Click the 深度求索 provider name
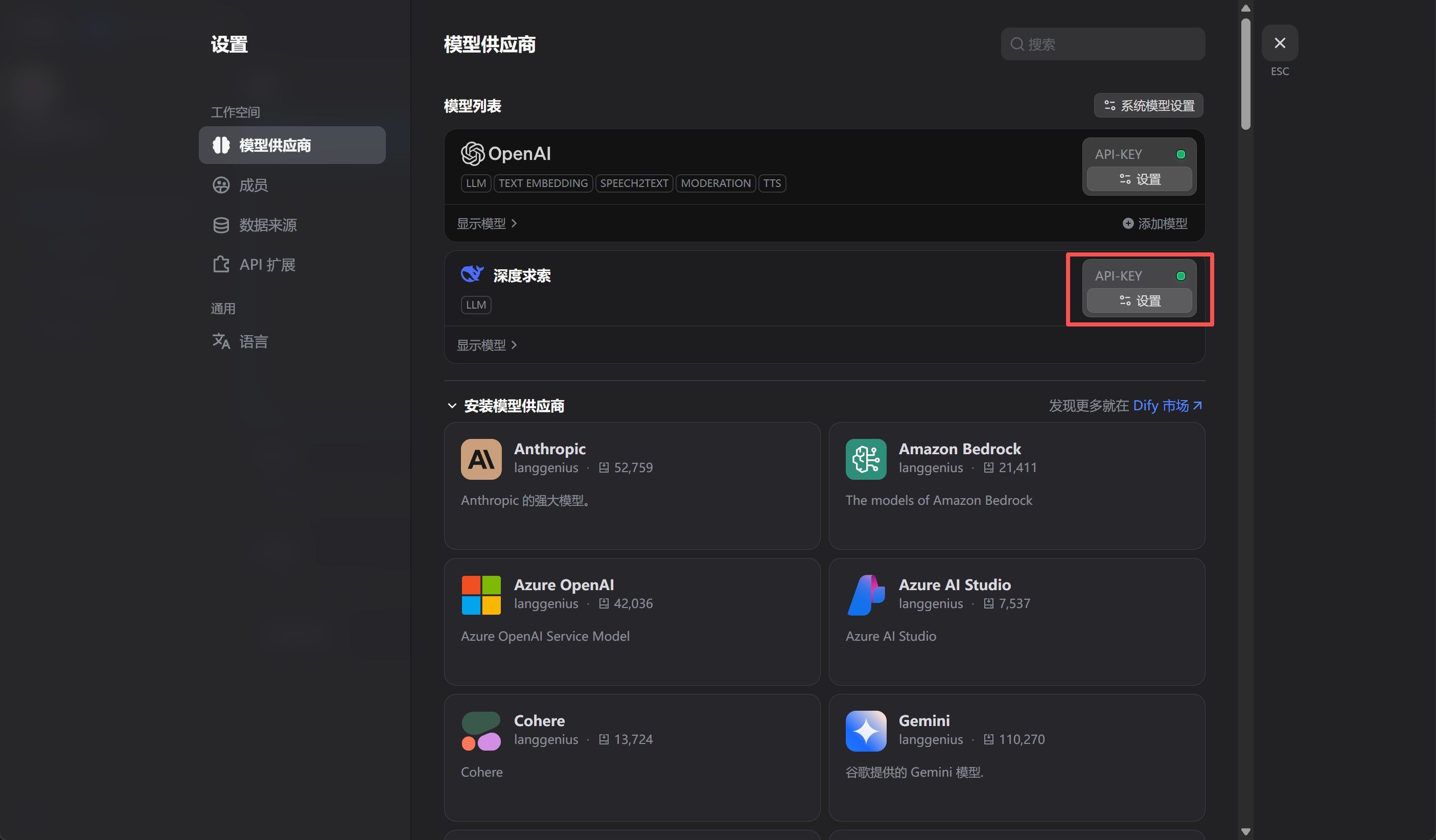This screenshot has width=1436, height=840. [521, 276]
